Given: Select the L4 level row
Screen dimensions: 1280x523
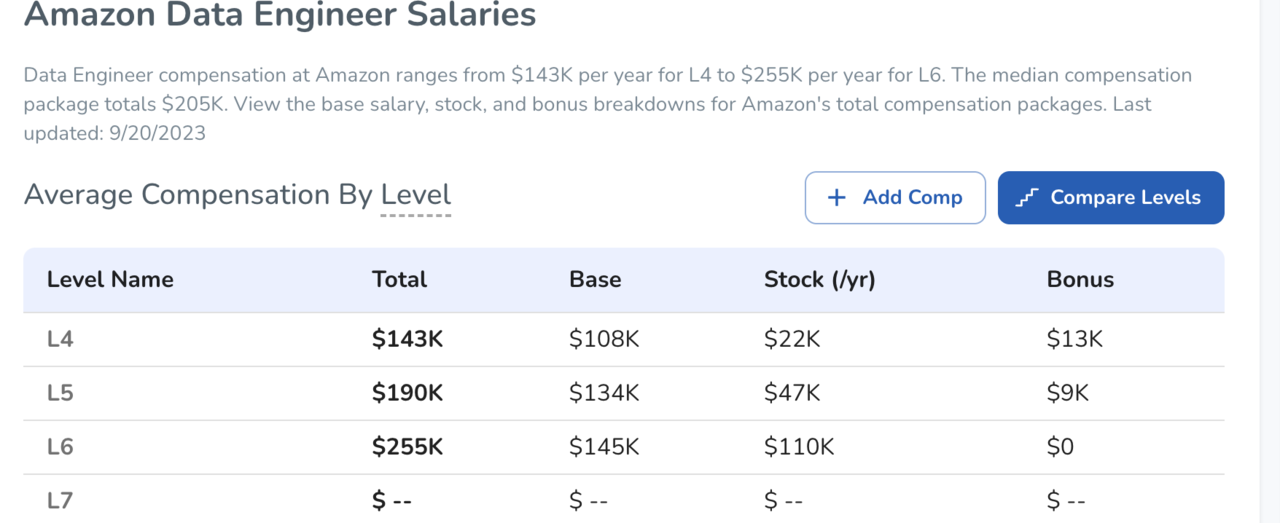Looking at the screenshot, I should (x=624, y=339).
